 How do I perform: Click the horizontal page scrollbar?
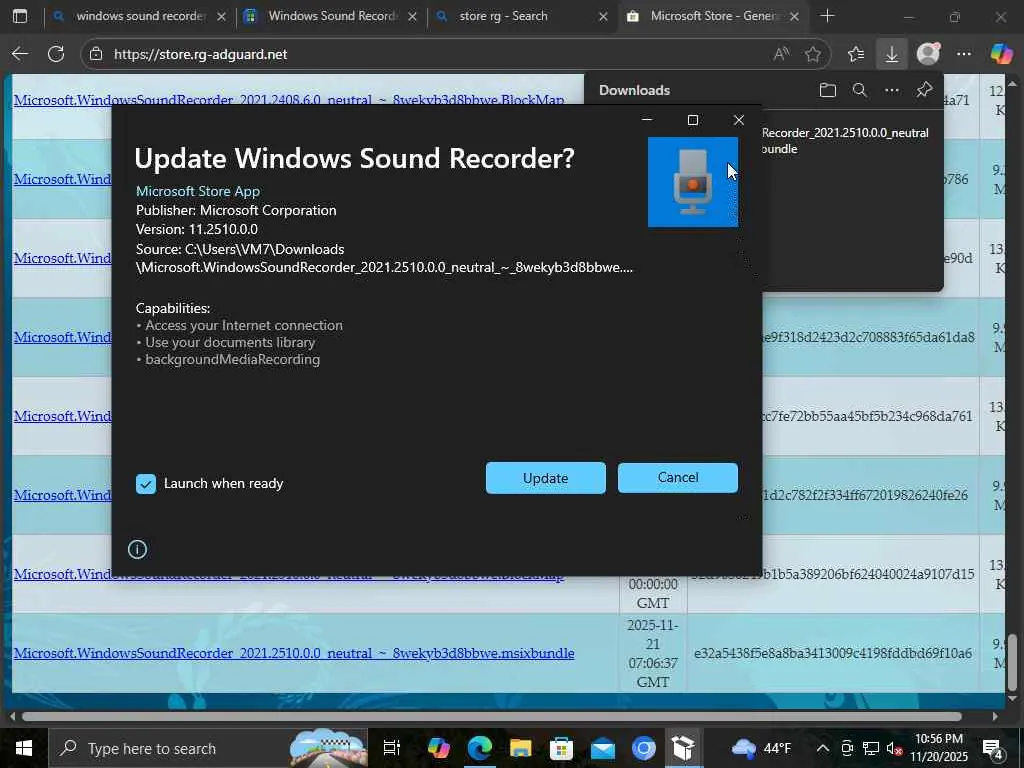click(491, 716)
